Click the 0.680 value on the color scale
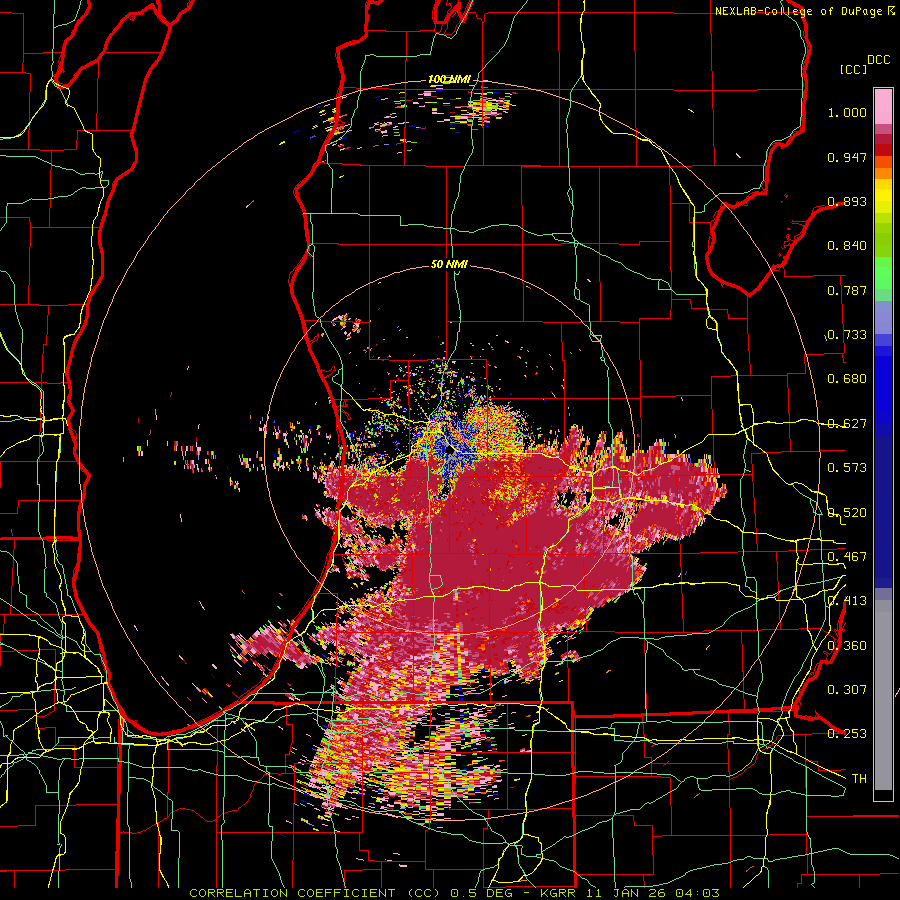Screen dimensions: 900x900 click(x=847, y=379)
